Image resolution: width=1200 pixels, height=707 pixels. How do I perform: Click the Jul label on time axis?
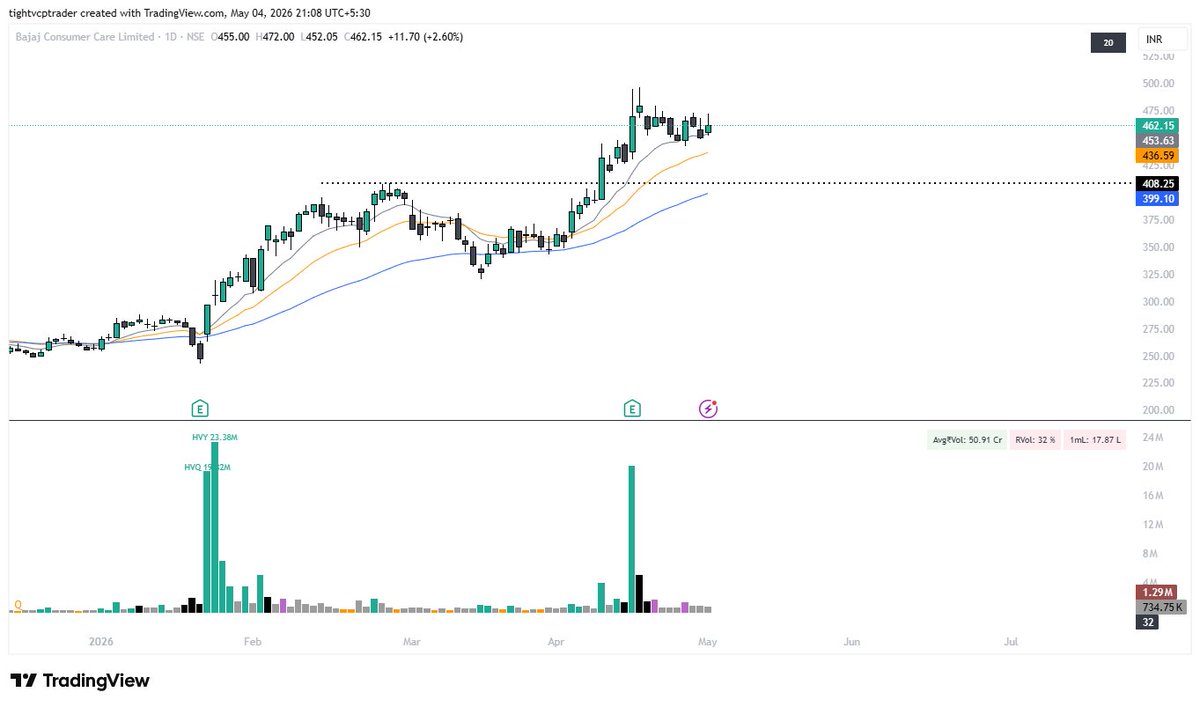coord(1011,641)
